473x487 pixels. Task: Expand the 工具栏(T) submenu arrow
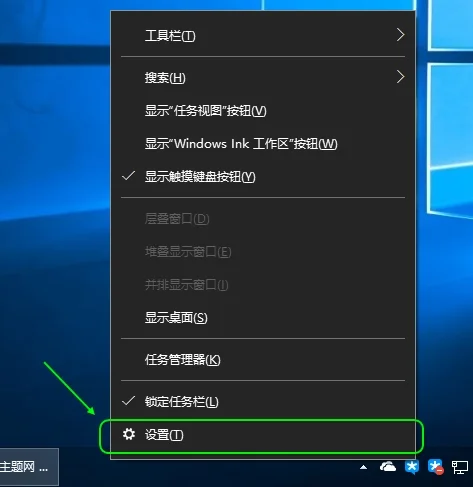point(400,35)
